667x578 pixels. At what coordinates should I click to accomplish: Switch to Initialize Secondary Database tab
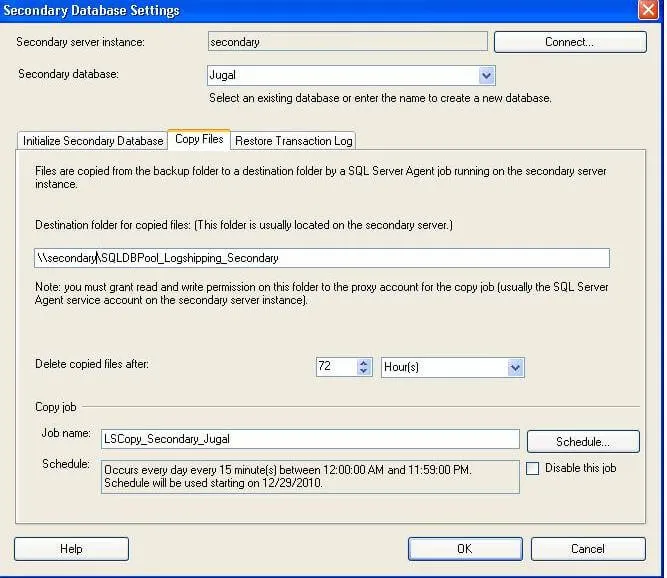pyautogui.click(x=93, y=141)
